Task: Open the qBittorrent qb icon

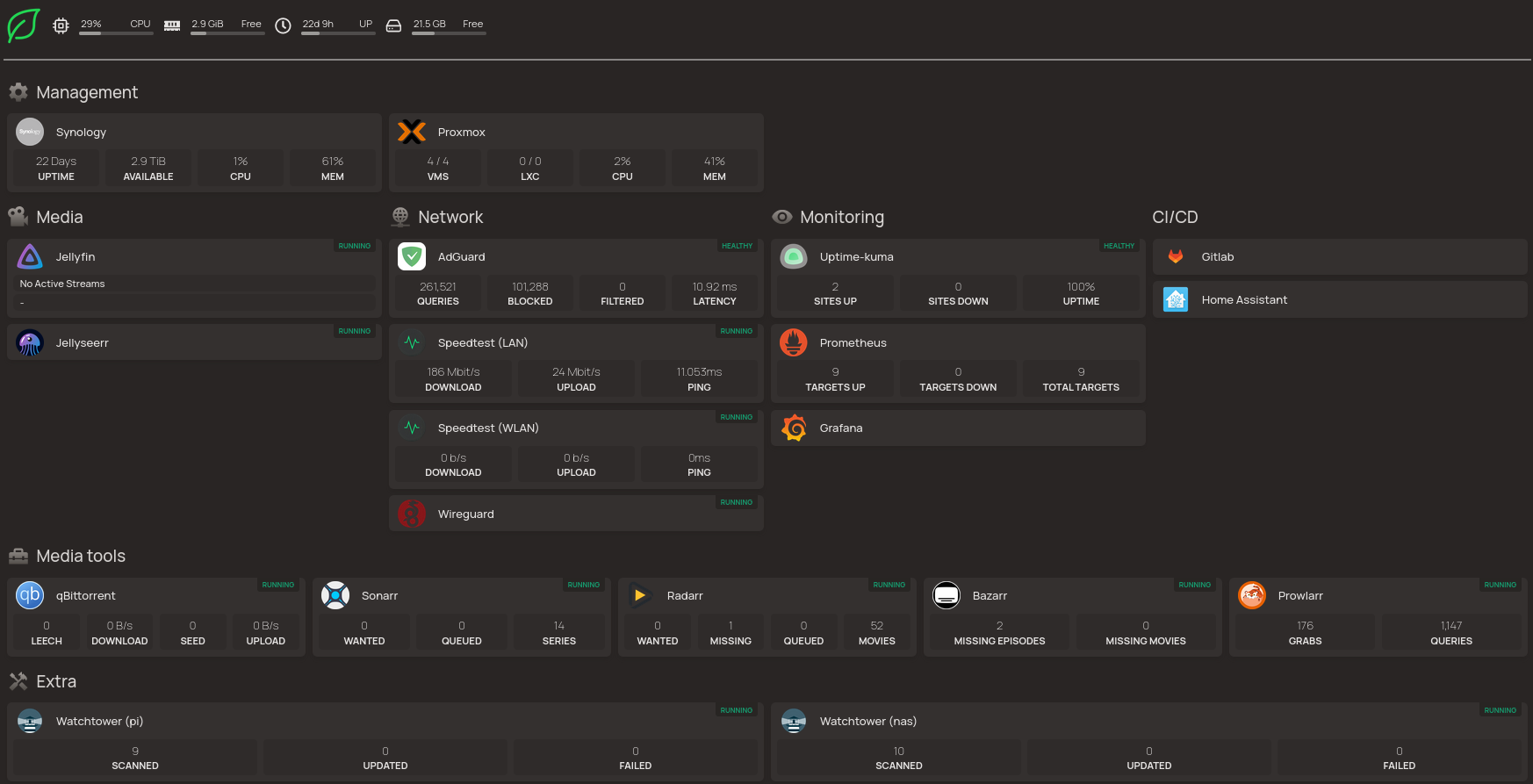Action: click(x=30, y=595)
